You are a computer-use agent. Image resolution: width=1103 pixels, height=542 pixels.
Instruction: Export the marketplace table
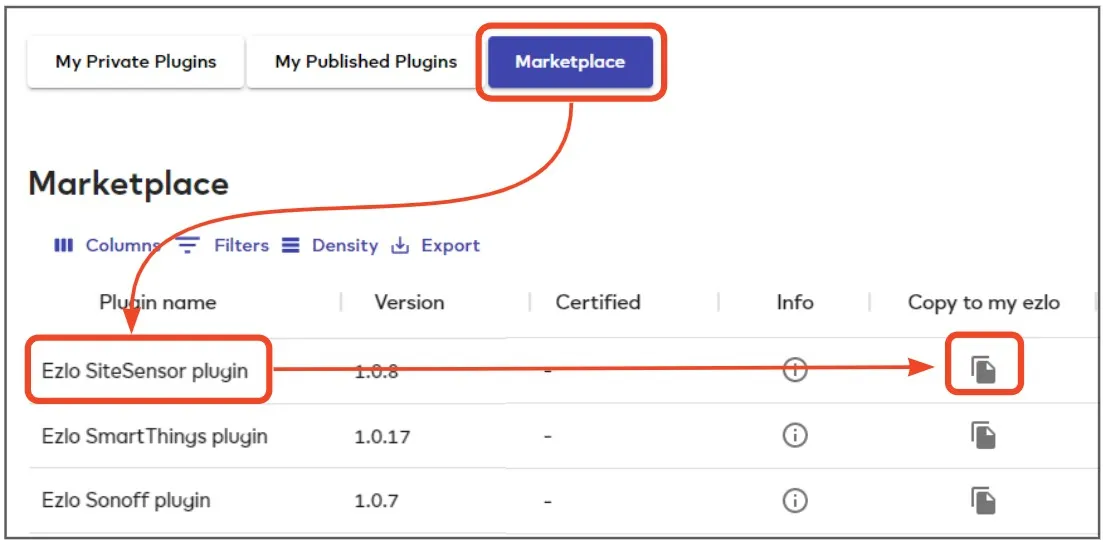(x=436, y=246)
